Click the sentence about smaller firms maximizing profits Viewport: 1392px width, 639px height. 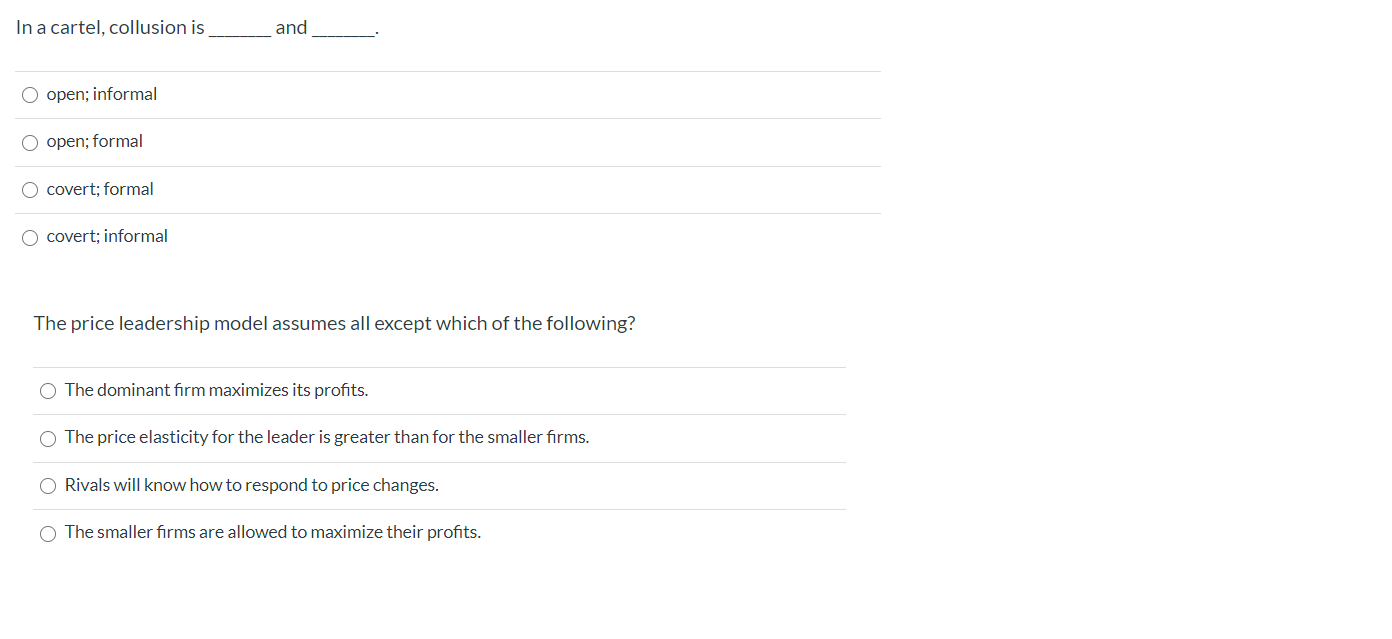click(x=273, y=532)
